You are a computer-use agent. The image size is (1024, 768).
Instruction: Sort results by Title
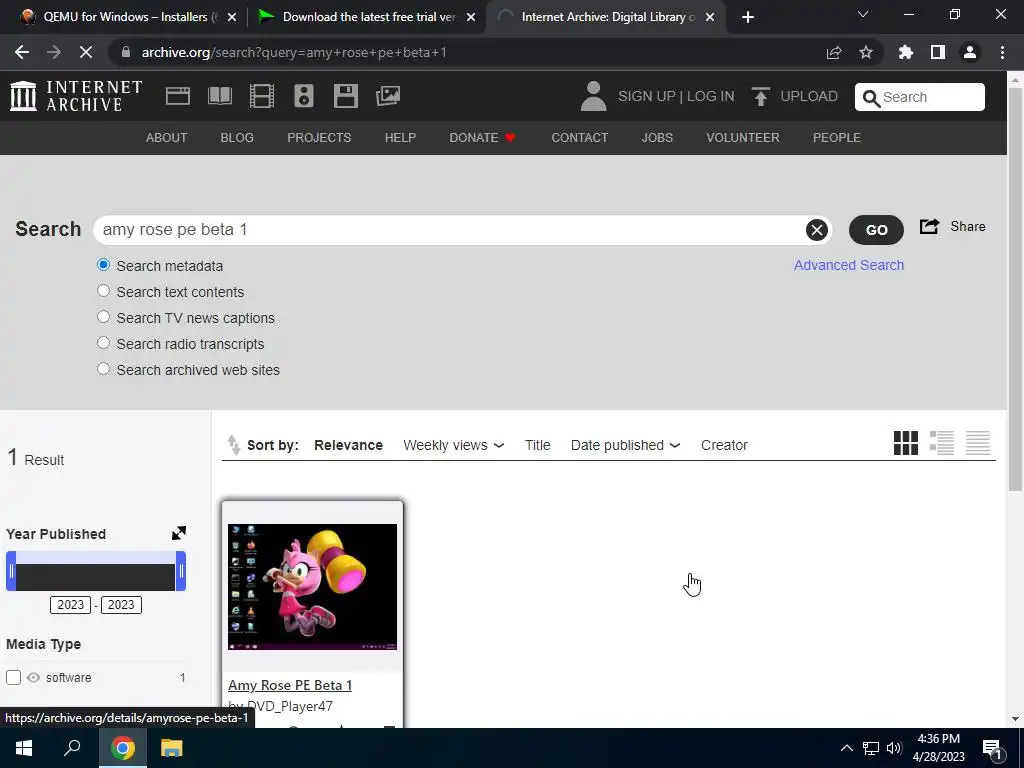click(x=537, y=445)
